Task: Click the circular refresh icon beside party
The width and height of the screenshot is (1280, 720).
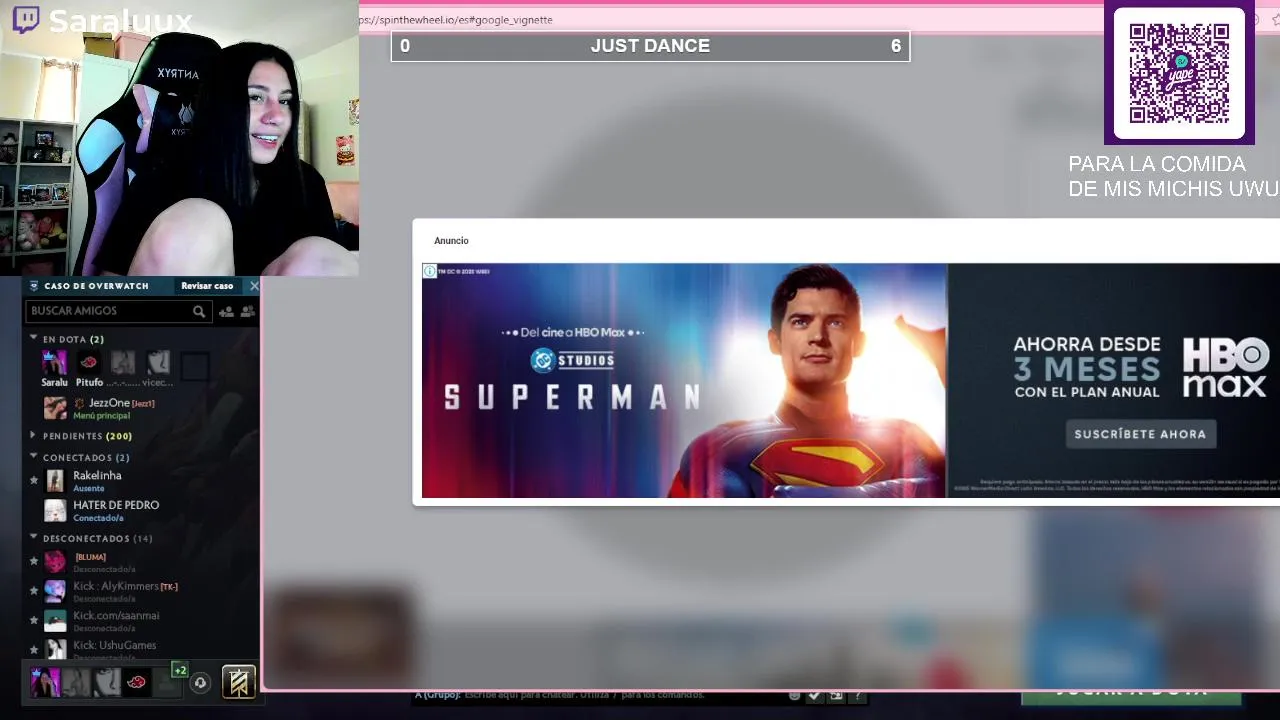Action: click(x=200, y=683)
